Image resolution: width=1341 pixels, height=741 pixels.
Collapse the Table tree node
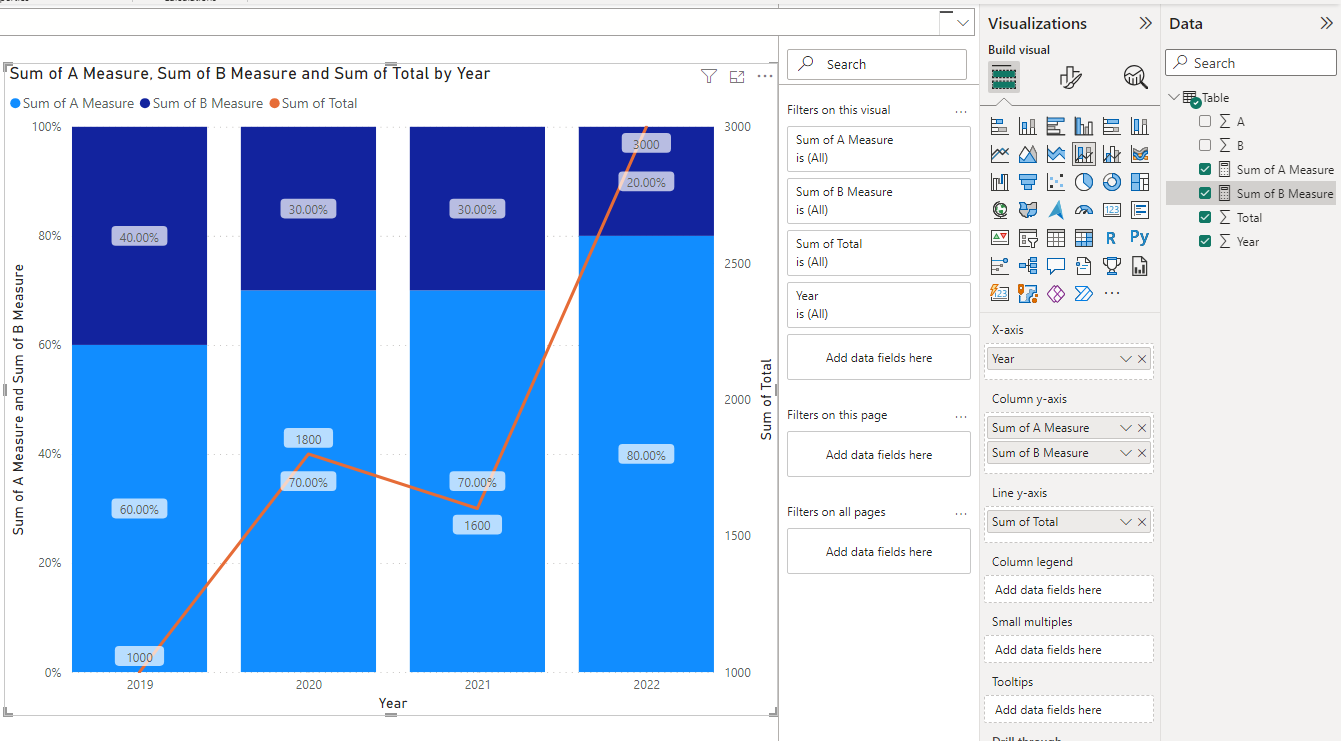pyautogui.click(x=1174, y=97)
